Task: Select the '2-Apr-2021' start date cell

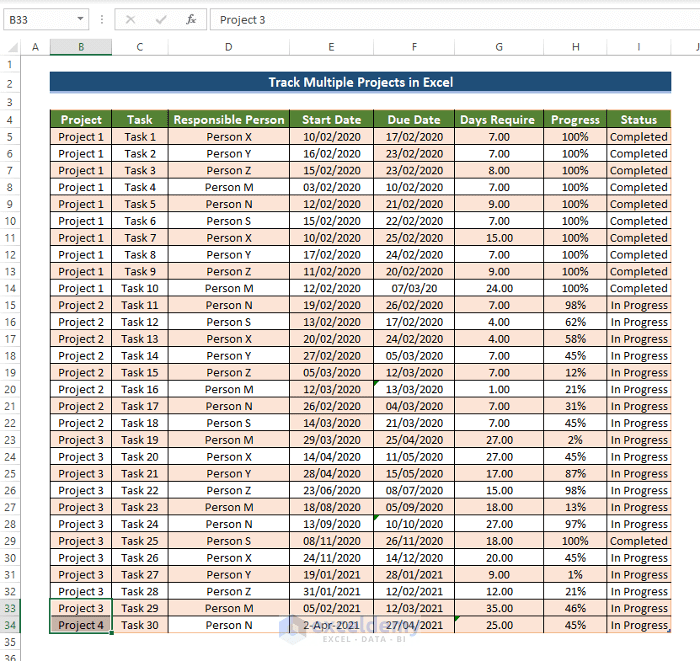Action: click(x=331, y=625)
